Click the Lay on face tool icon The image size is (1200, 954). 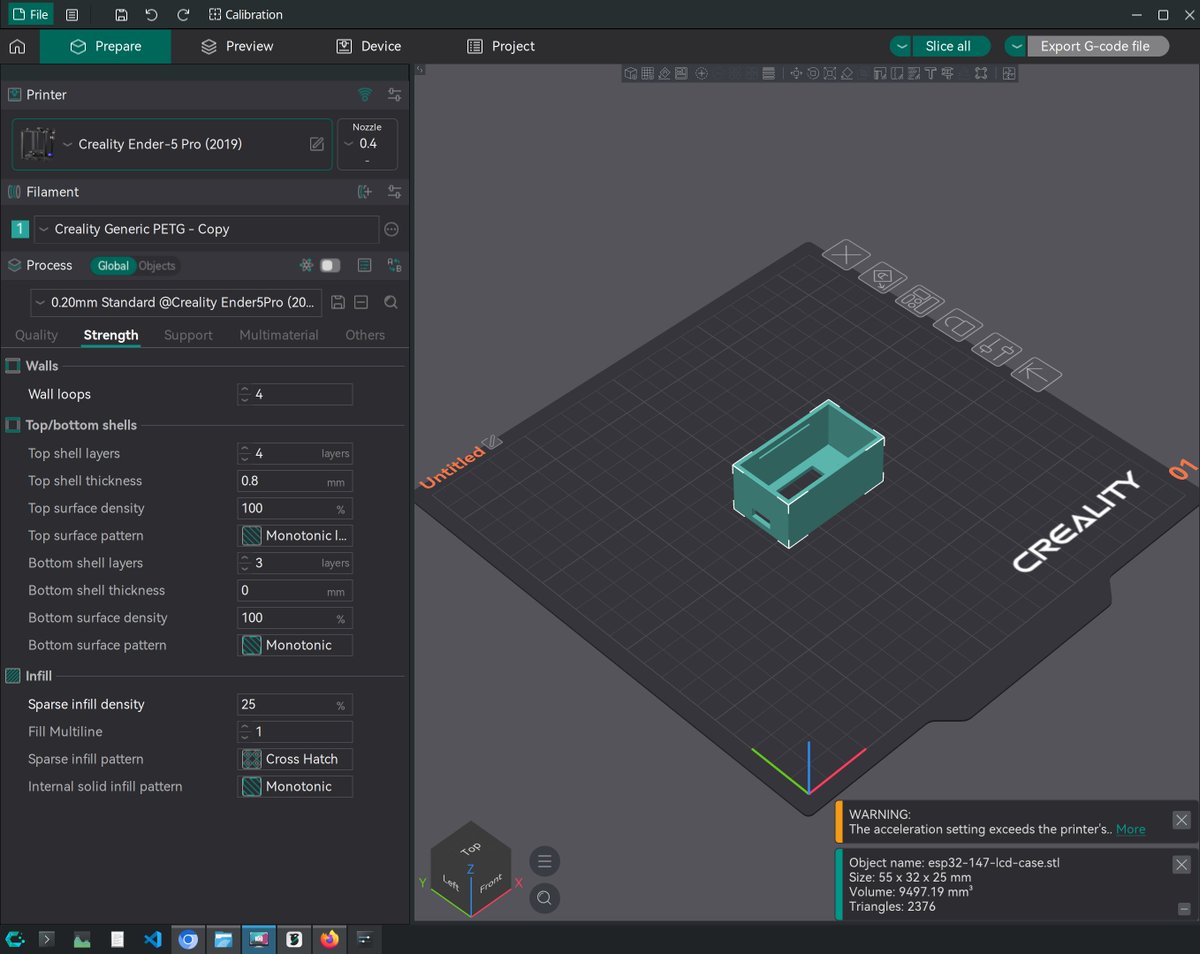[x=847, y=73]
